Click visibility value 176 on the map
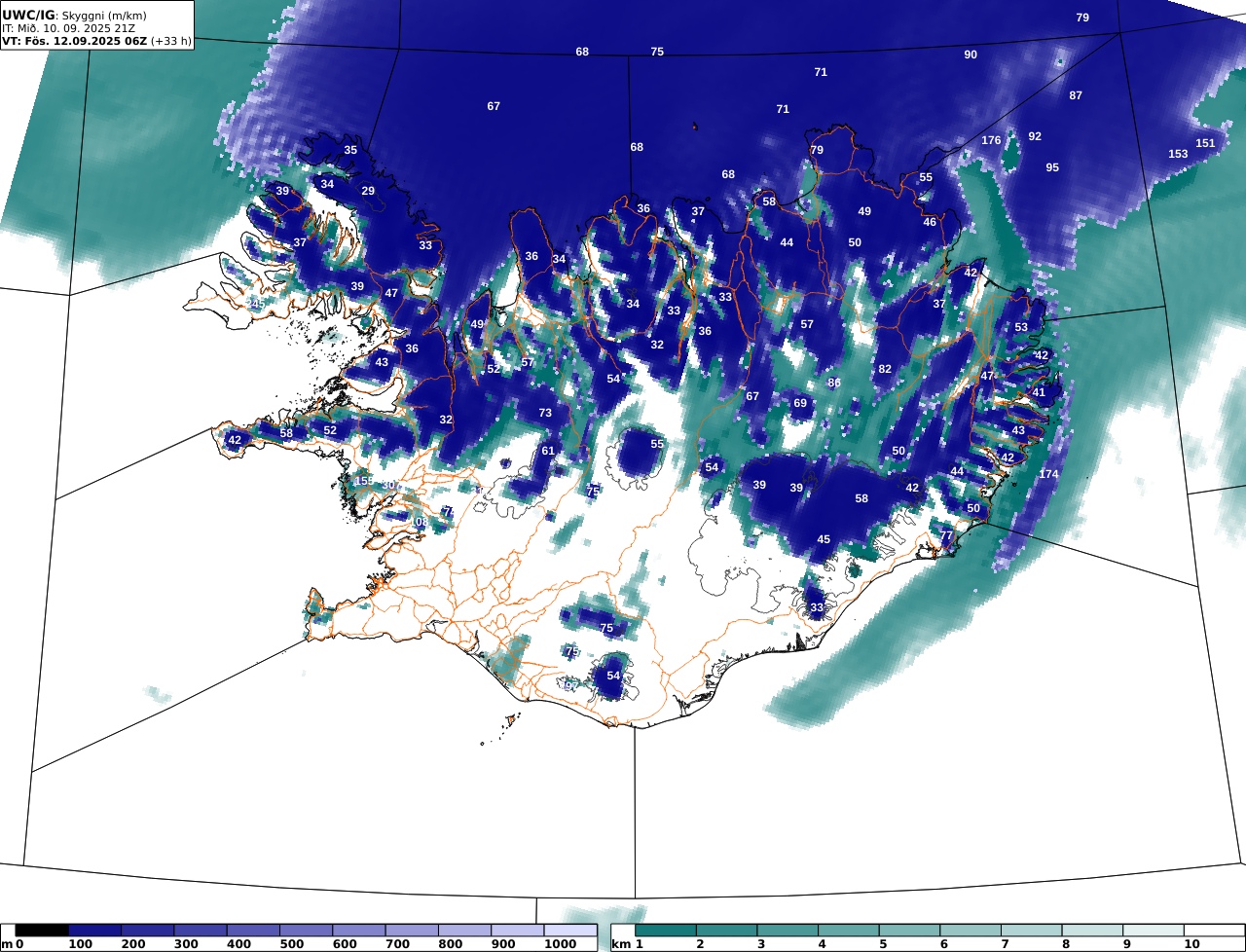Viewport: 1246px width, 952px height. [991, 140]
